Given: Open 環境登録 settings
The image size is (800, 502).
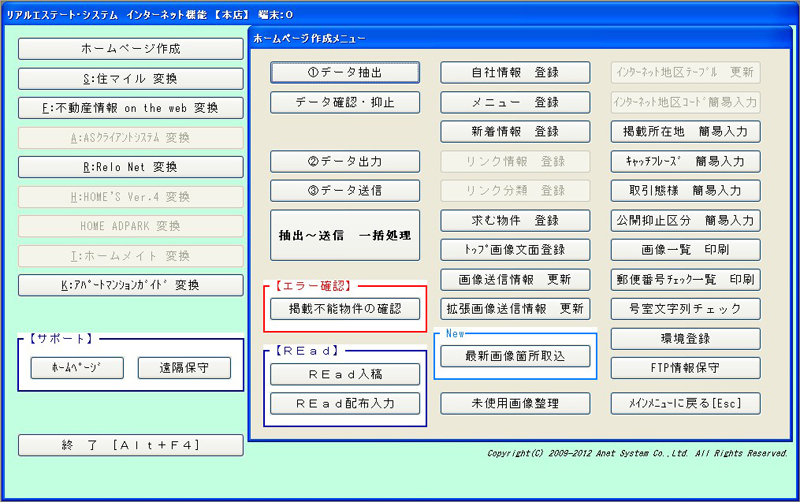Looking at the screenshot, I should [686, 338].
